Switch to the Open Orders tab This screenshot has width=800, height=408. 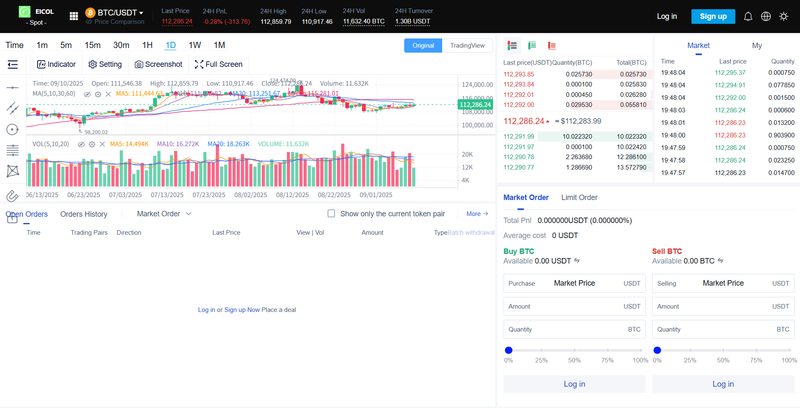[x=27, y=214]
